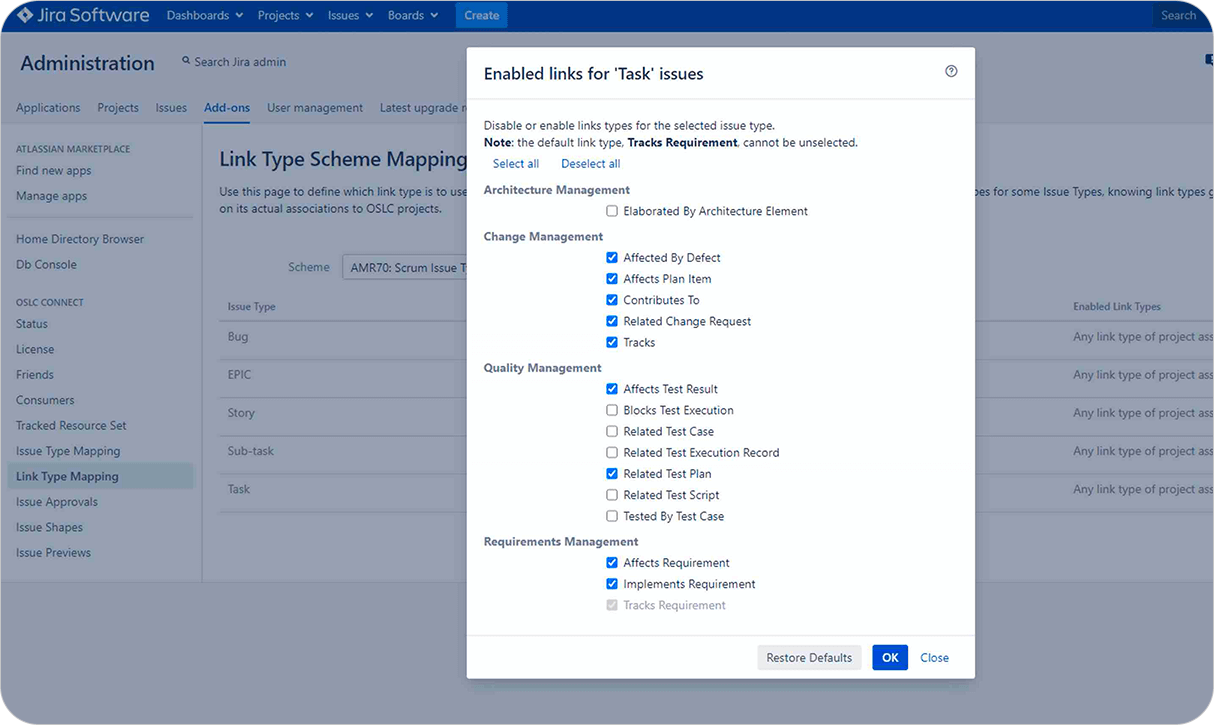Viewport: 1214px width, 725px height.
Task: Toggle the Contributes To checkbox
Action: pyautogui.click(x=612, y=299)
